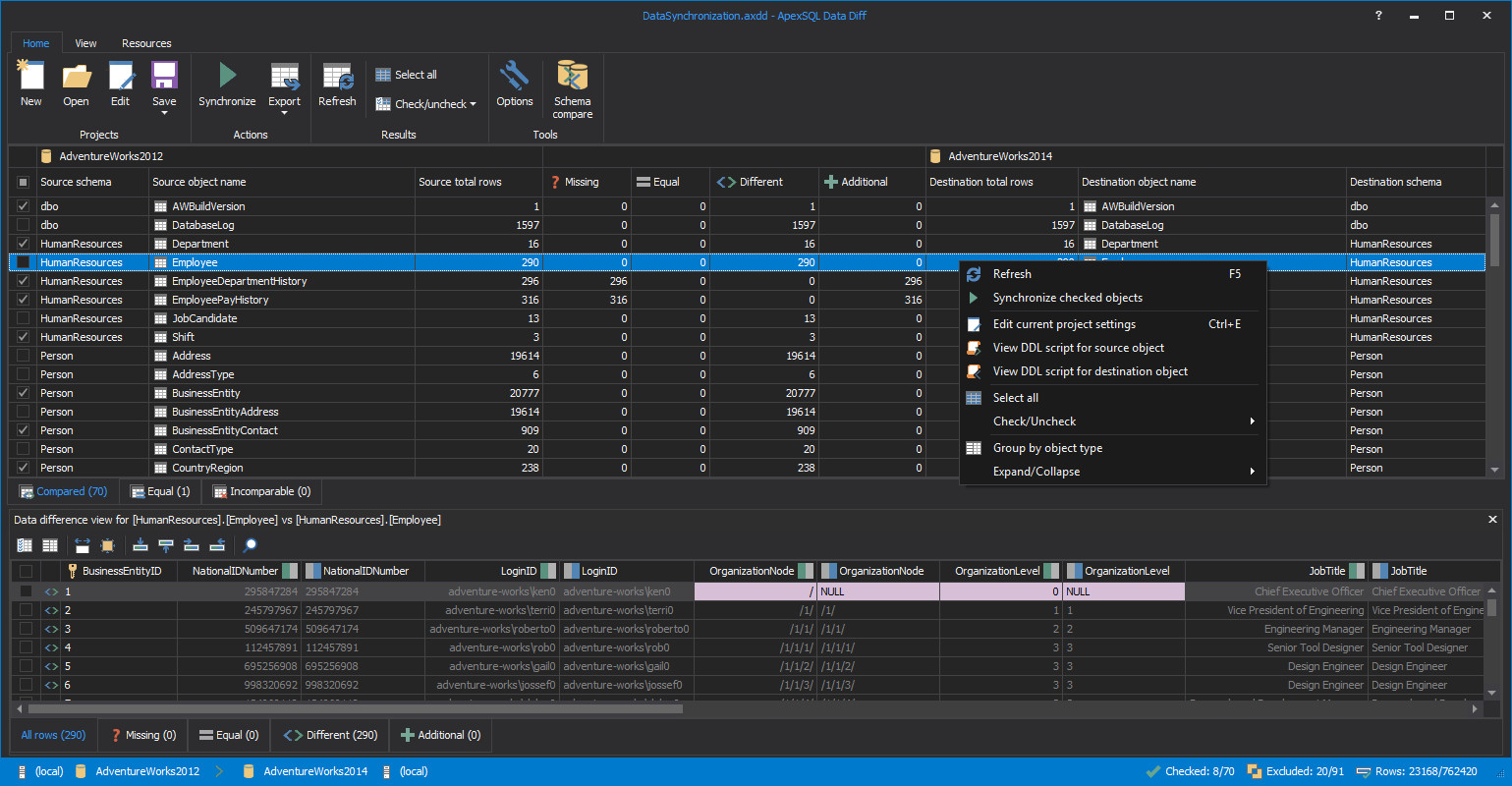Select Refresh in context menu
Image resolution: width=1512 pixels, height=786 pixels.
pyautogui.click(x=1113, y=274)
